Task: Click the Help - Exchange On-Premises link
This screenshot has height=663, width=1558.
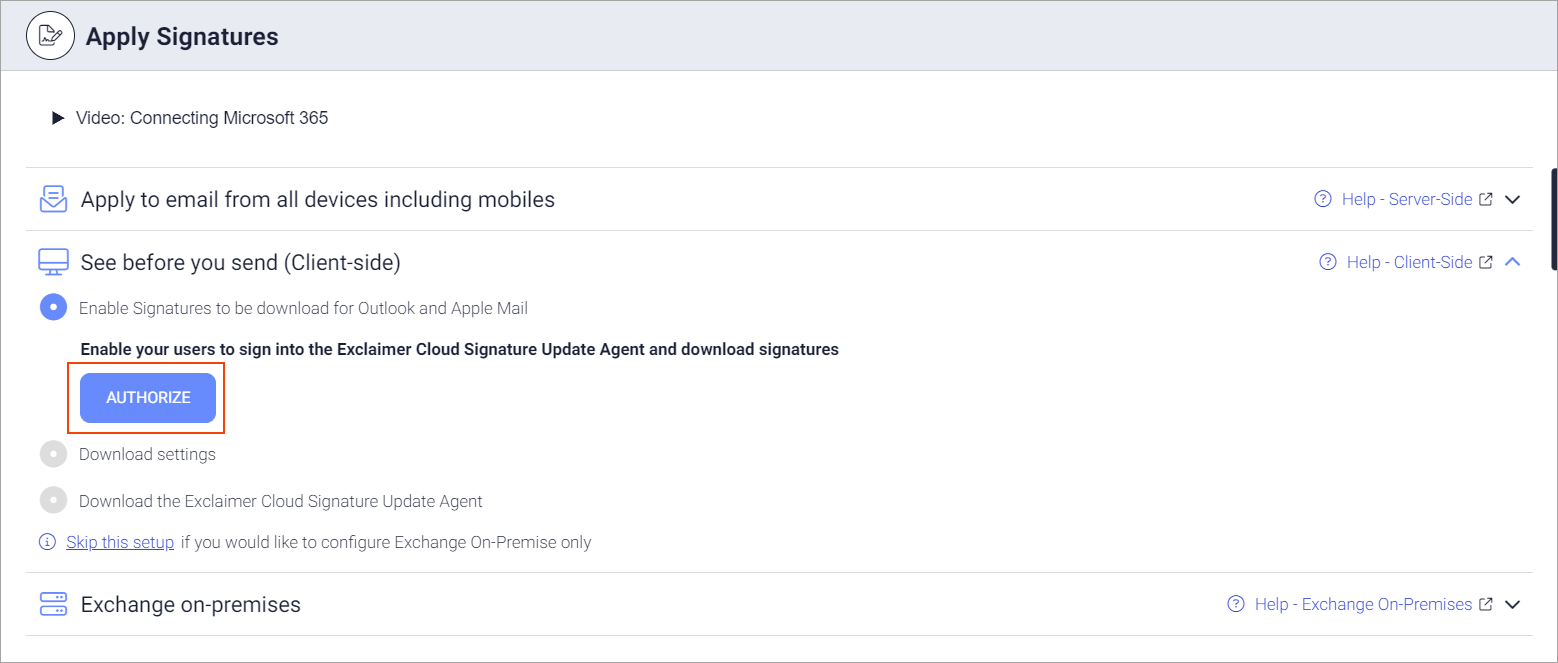Action: click(1362, 604)
